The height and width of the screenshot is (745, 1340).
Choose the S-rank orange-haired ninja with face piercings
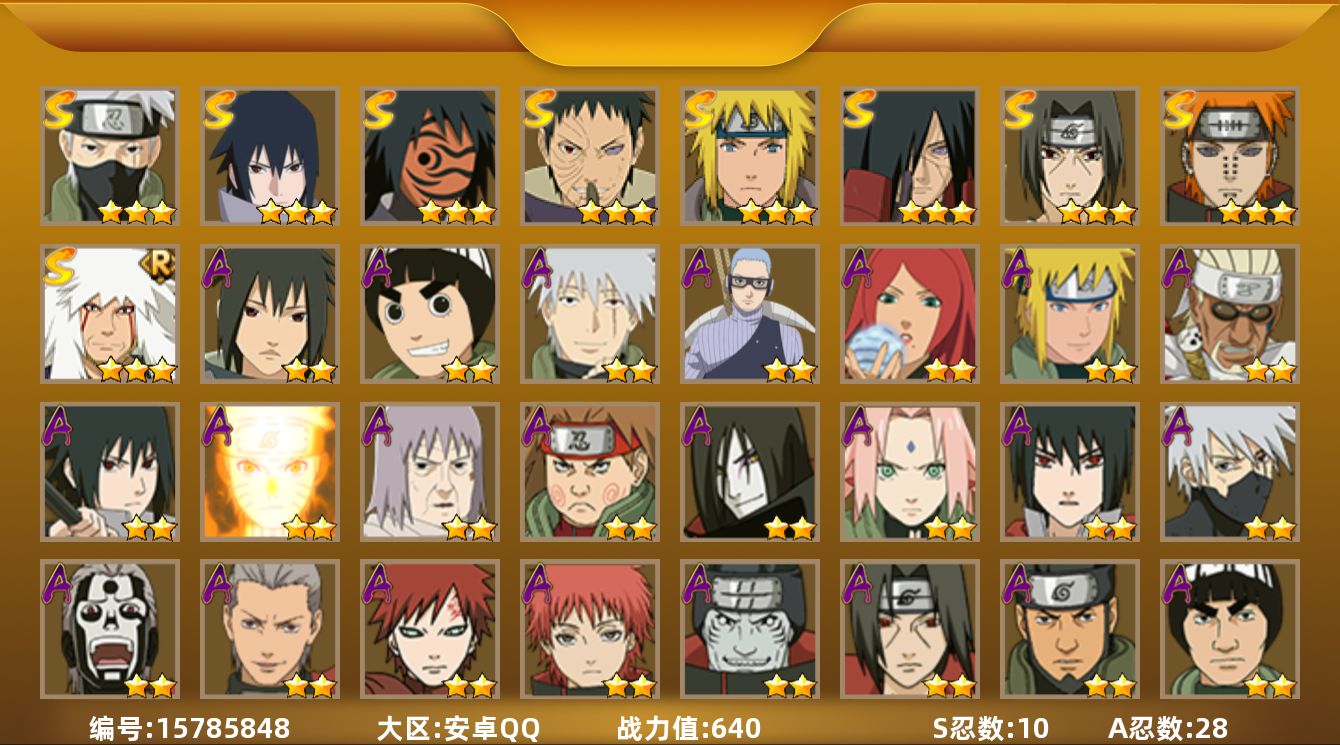pos(1230,156)
